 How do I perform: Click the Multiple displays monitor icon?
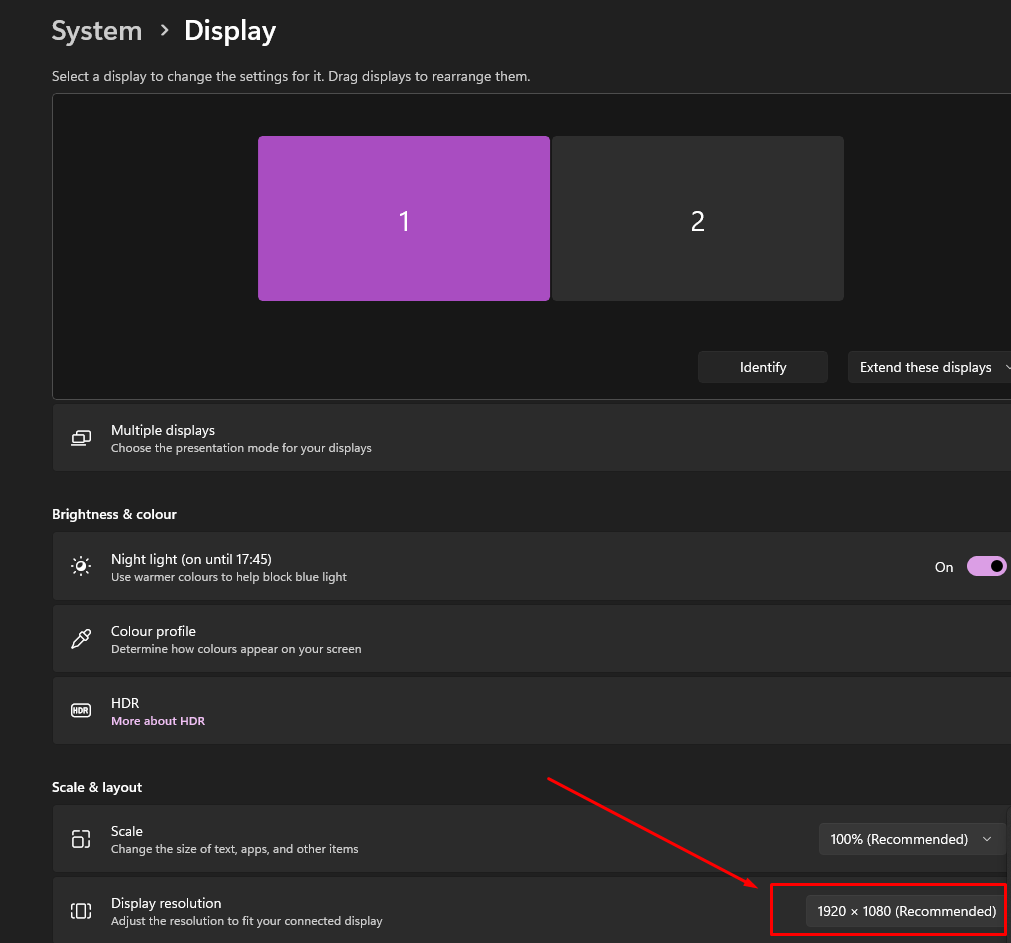click(x=81, y=438)
